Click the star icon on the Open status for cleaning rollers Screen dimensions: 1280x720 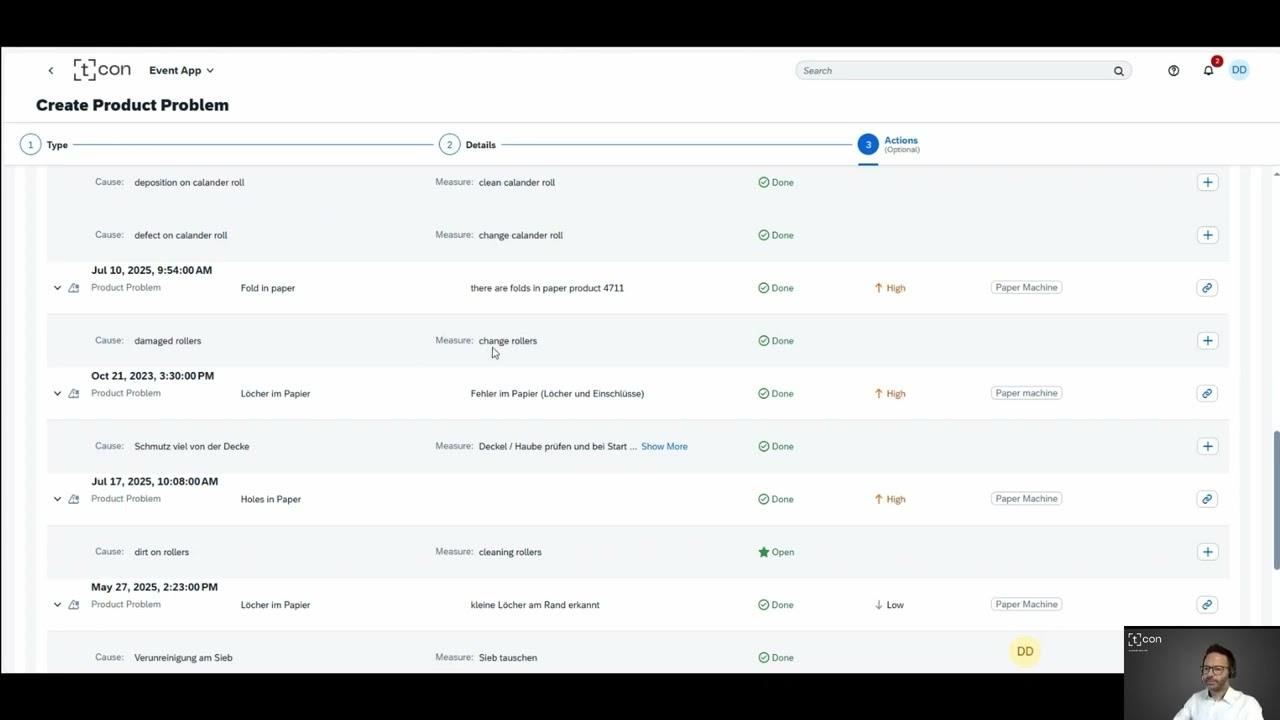pos(763,551)
